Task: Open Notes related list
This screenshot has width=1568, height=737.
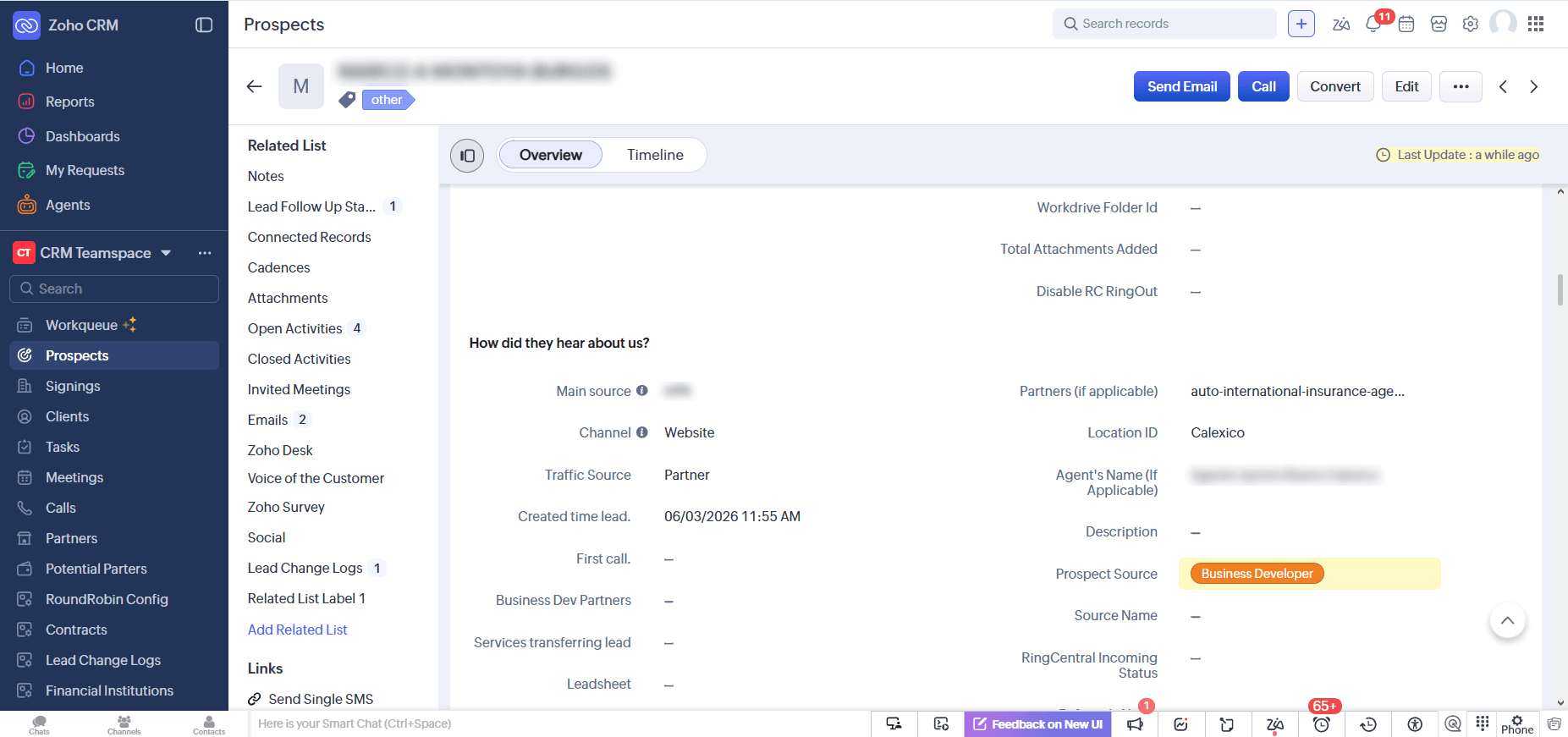Action: pyautogui.click(x=266, y=176)
